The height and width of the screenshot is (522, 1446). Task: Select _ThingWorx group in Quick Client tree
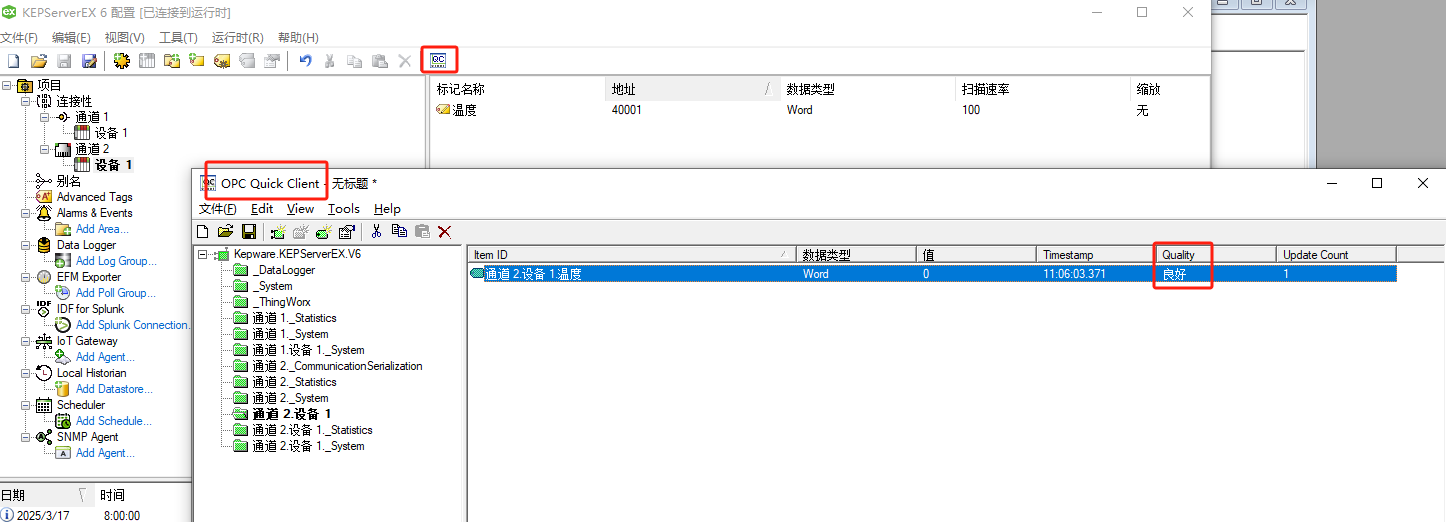coord(282,302)
